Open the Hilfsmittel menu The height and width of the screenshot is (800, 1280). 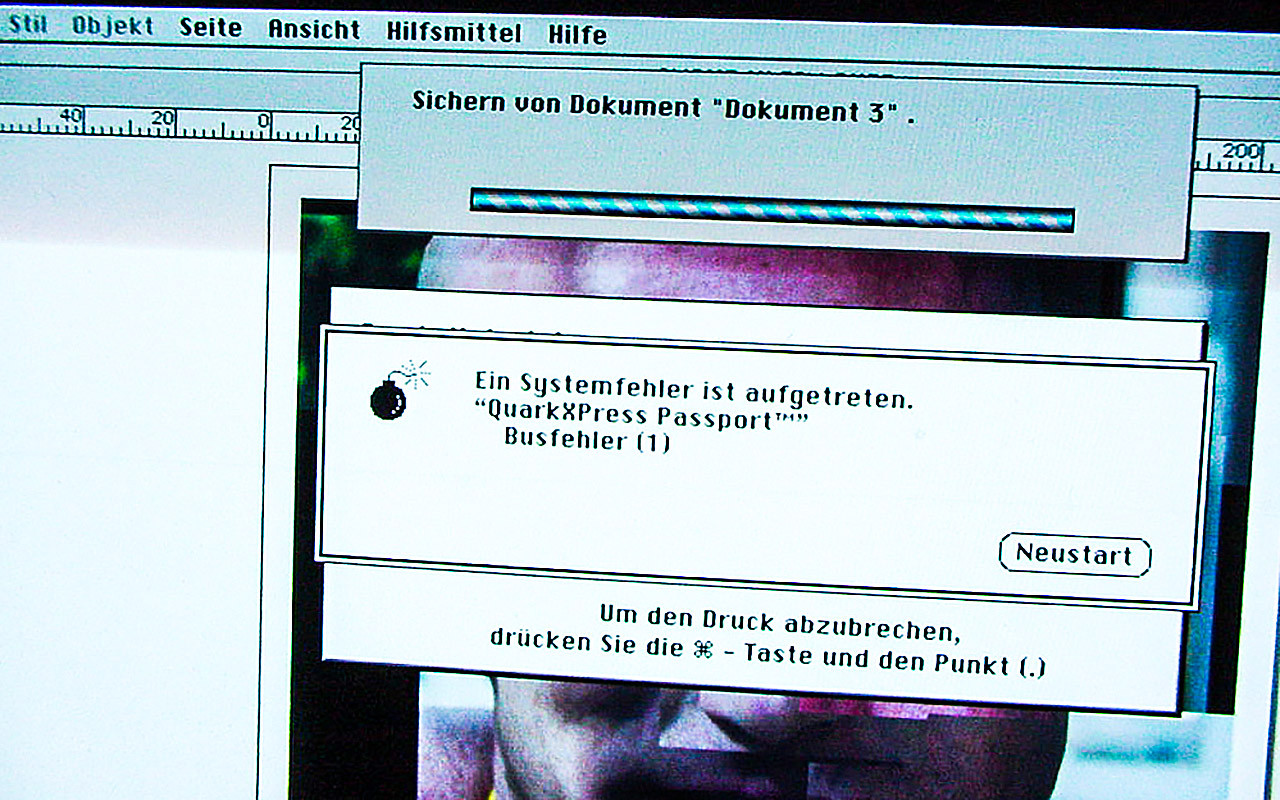click(x=454, y=32)
